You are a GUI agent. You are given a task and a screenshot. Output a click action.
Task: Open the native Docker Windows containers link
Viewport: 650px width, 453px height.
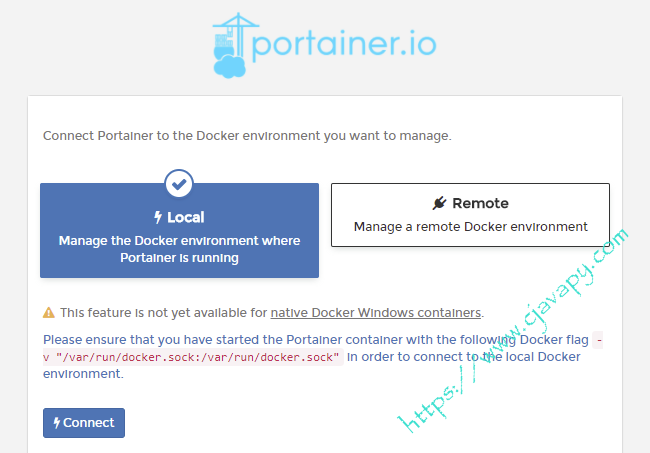376,312
